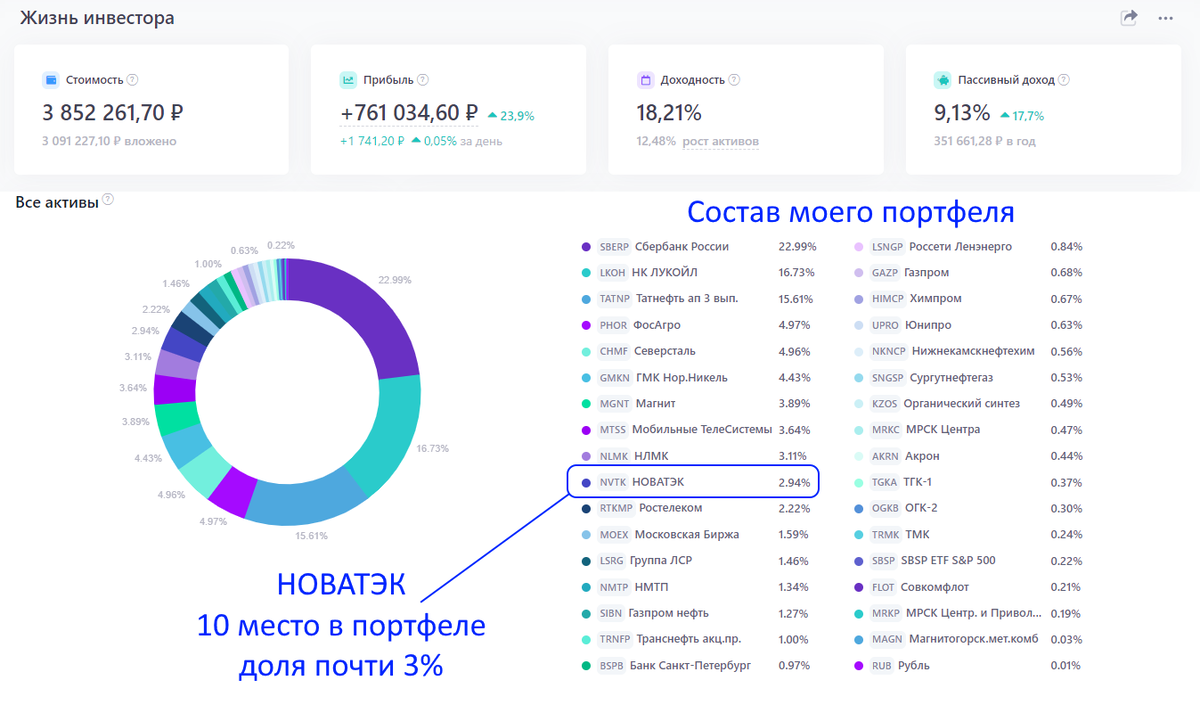The width and height of the screenshot is (1200, 713).
Task: Click Магнитогорск.мет.комб in the list
Action: click(x=974, y=640)
